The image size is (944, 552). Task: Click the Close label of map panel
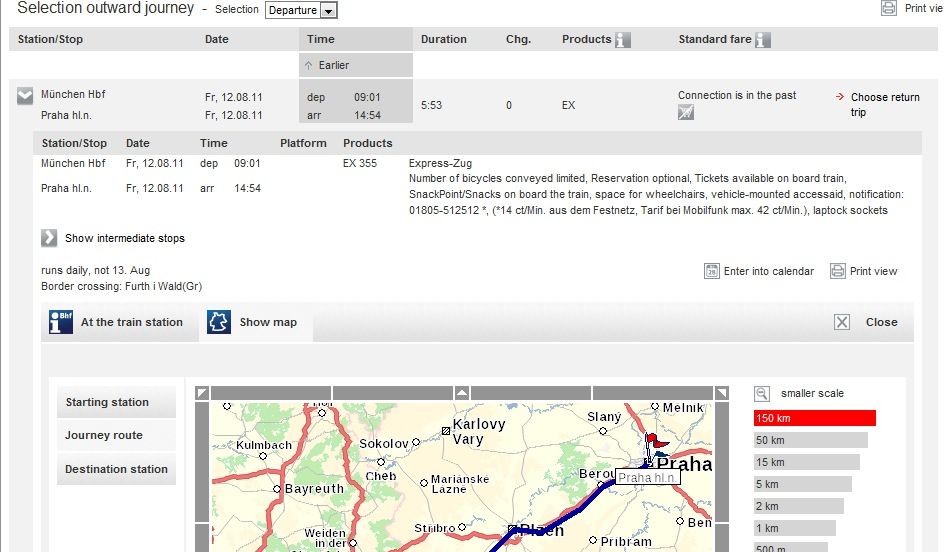click(x=881, y=322)
